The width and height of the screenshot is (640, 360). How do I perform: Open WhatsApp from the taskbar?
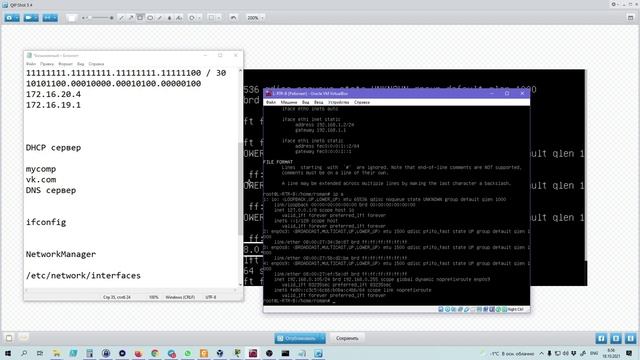pyautogui.click(x=187, y=353)
